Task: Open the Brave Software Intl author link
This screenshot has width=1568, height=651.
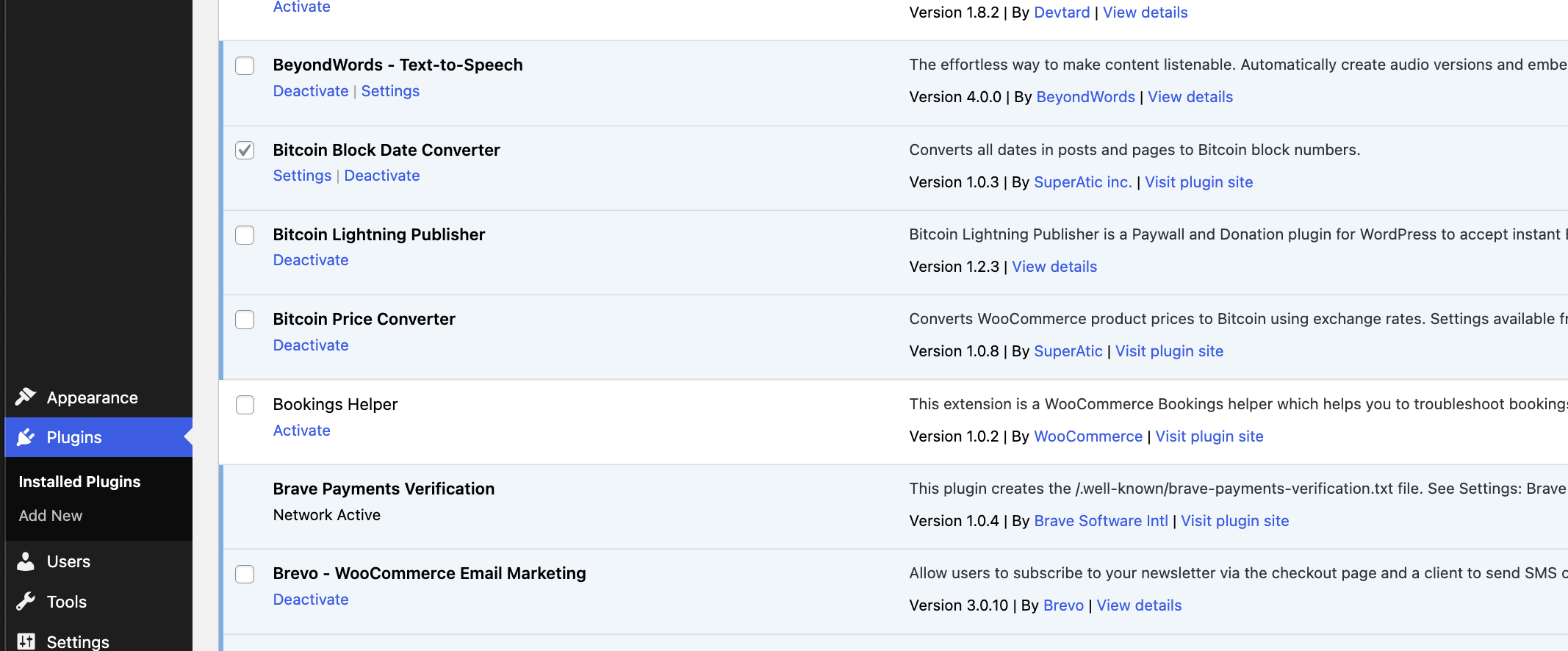Action: [x=1101, y=521]
